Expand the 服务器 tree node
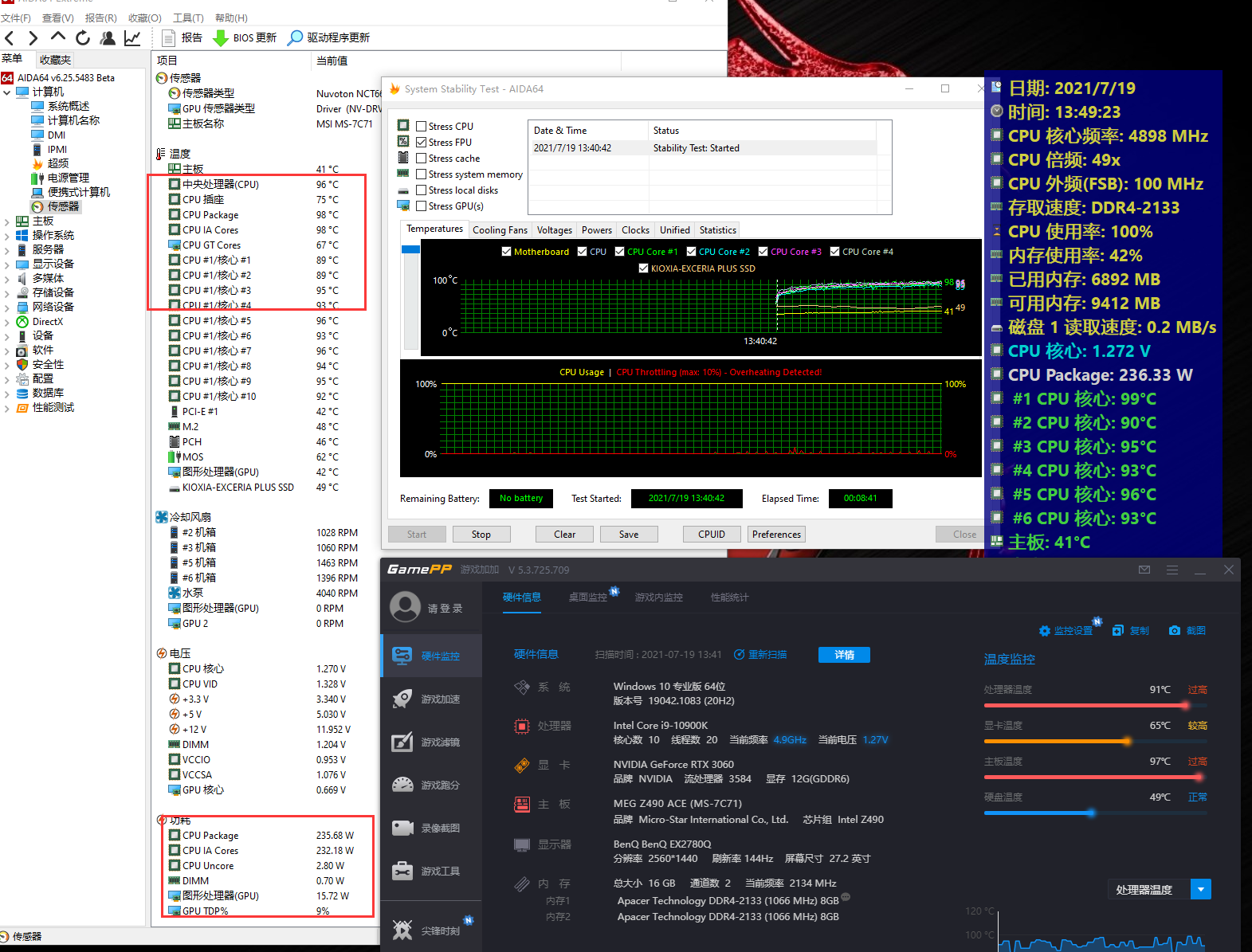Image resolution: width=1252 pixels, height=952 pixels. tap(7, 250)
